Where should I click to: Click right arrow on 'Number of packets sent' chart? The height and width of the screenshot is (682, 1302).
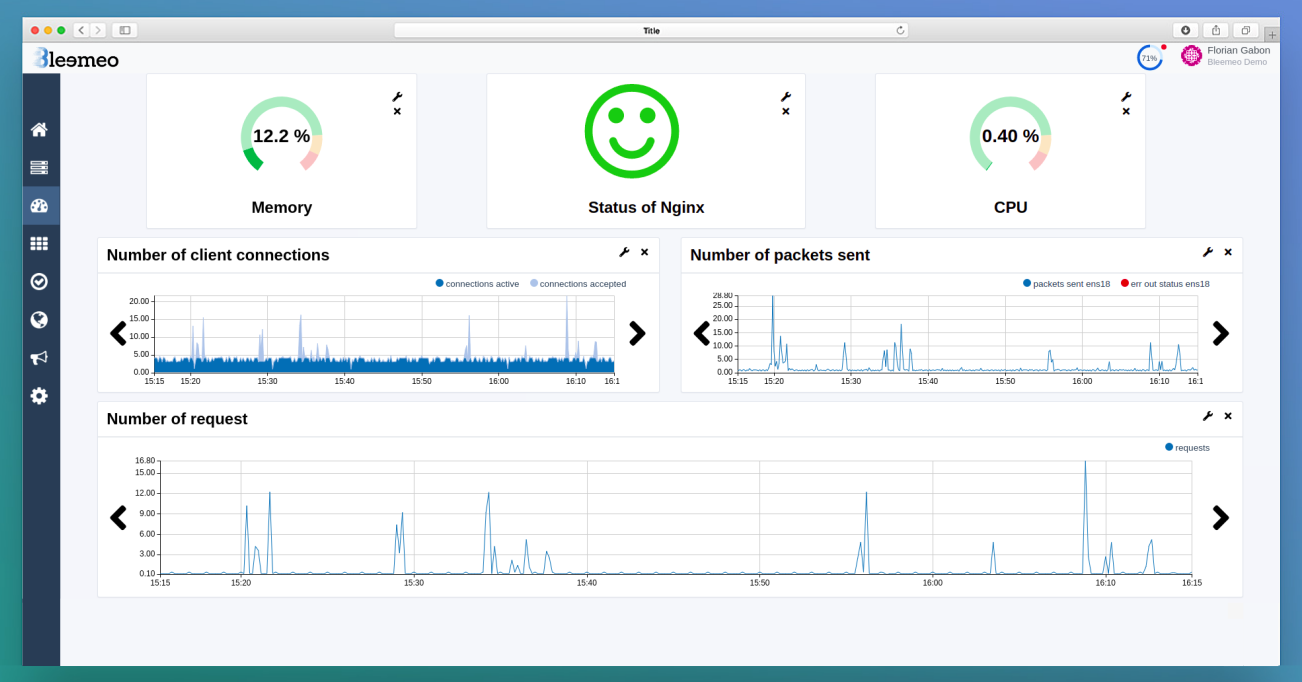coord(1220,332)
